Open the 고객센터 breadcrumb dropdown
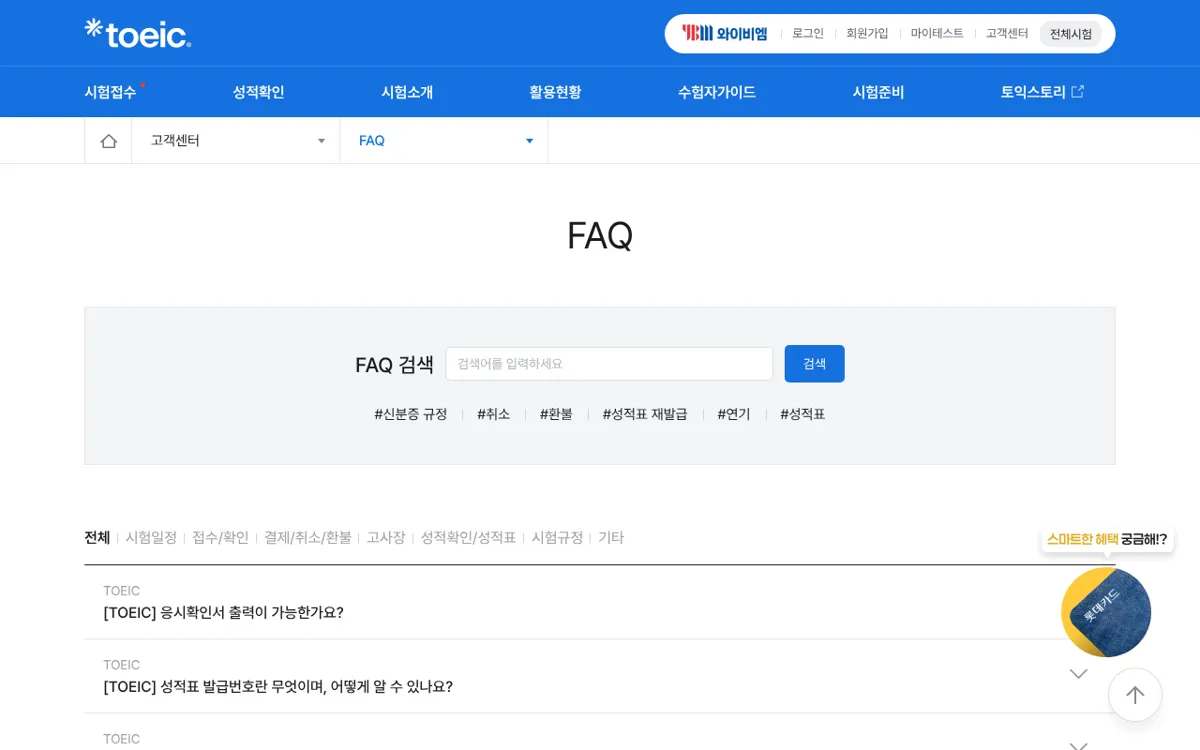 (236, 141)
